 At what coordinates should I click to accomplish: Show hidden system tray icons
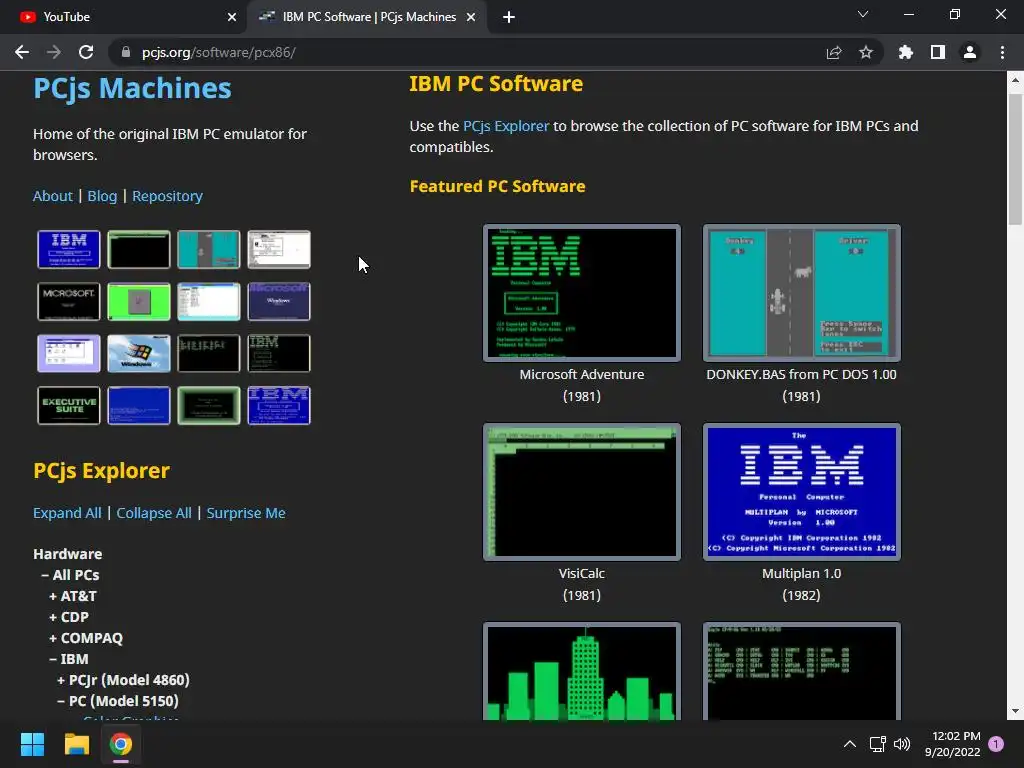(850, 744)
